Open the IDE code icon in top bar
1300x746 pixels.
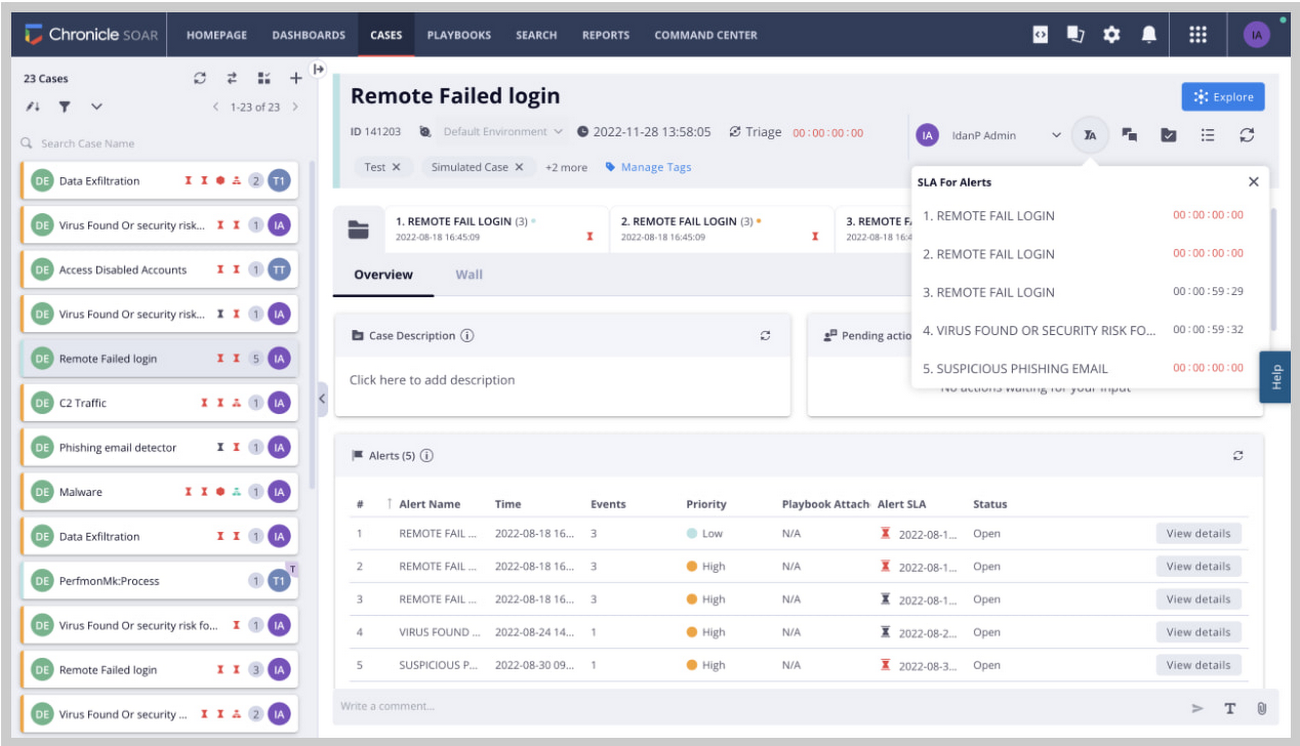[1040, 35]
